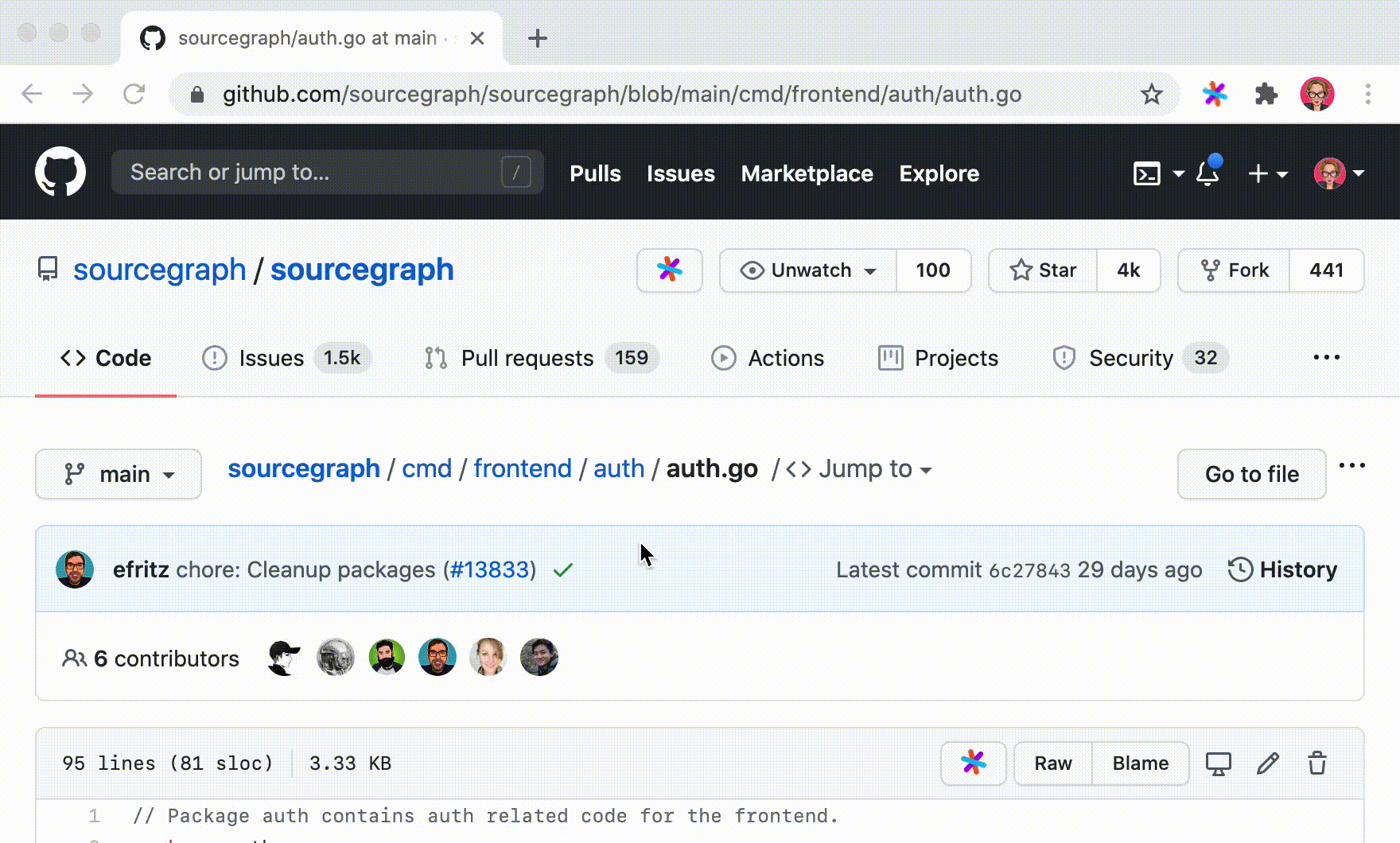Image resolution: width=1400 pixels, height=843 pixels.
Task: Click the 441 forks count
Action: [x=1327, y=270]
